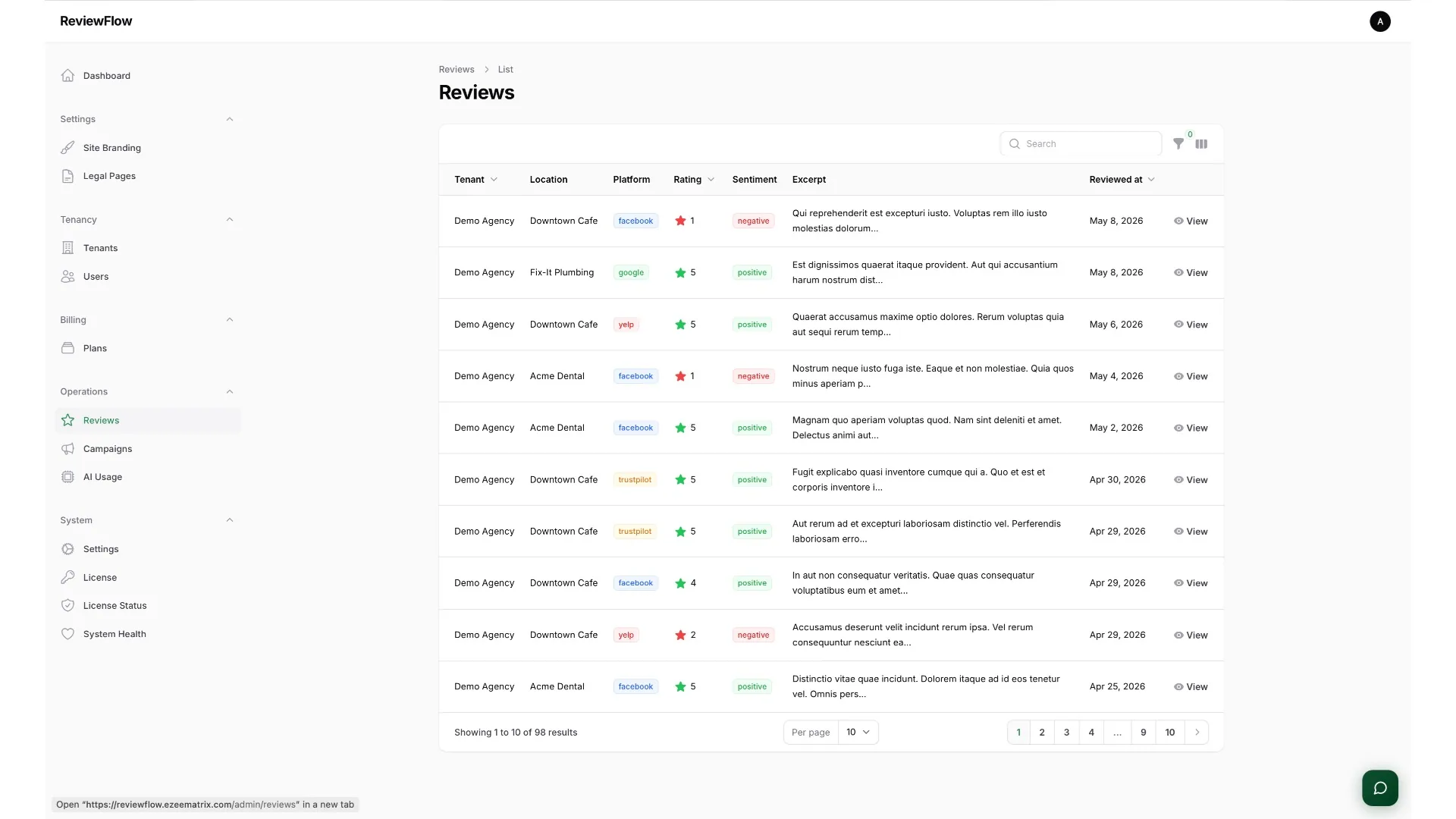Select Reviews in the sidebar
The image size is (1456, 819).
pos(148,420)
